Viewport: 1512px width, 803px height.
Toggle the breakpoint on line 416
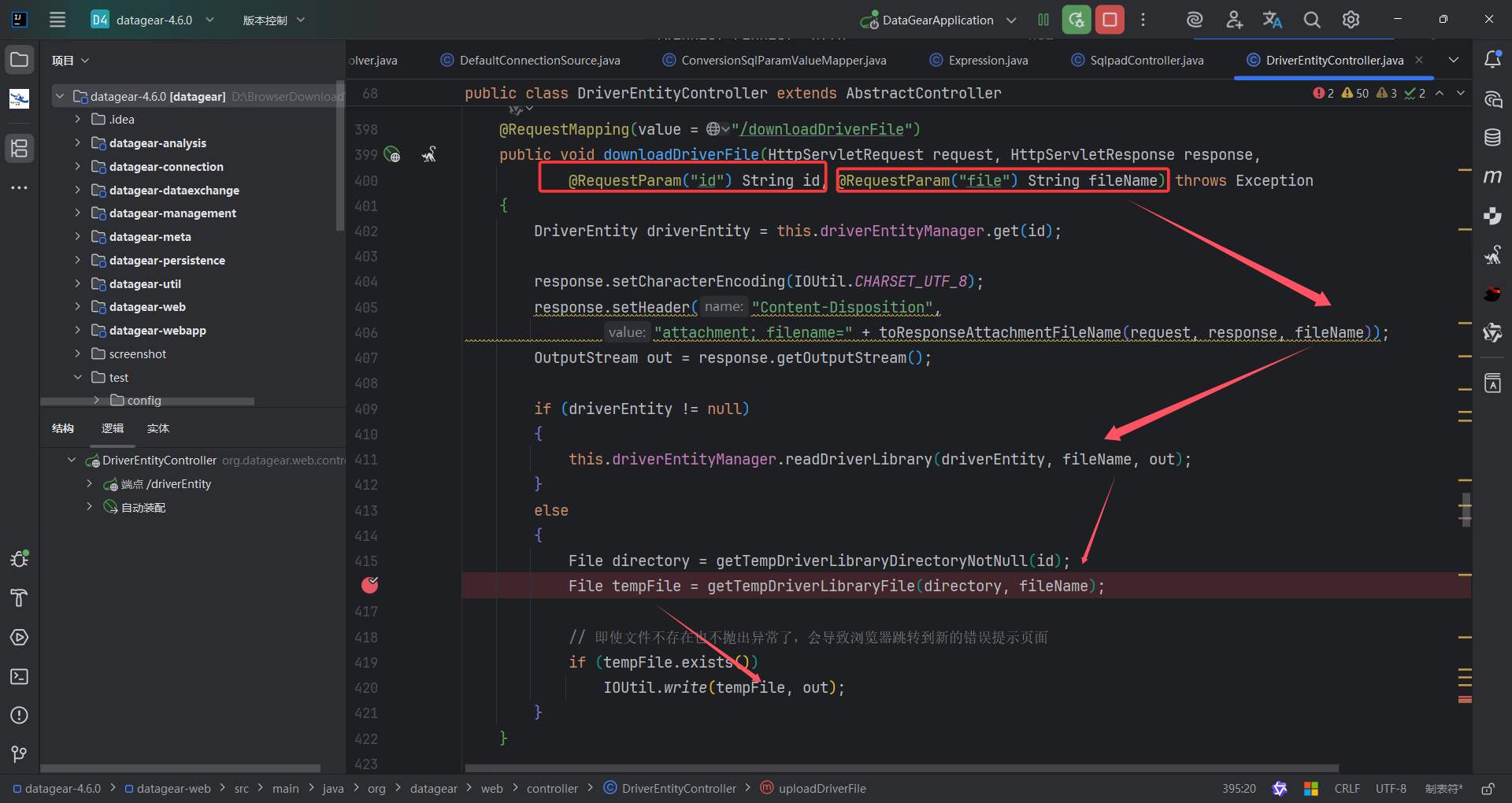coord(369,585)
